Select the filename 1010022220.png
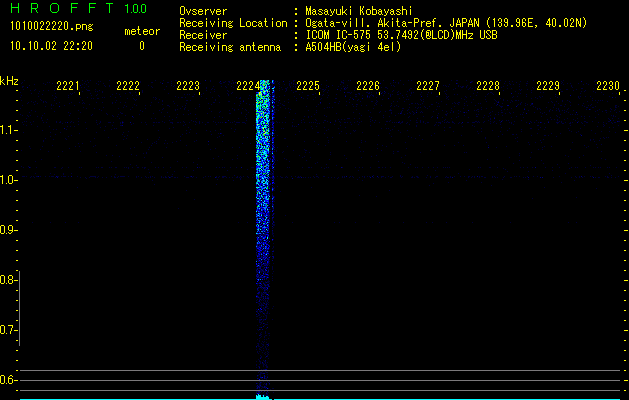629x400 pixels. [x=52, y=26]
